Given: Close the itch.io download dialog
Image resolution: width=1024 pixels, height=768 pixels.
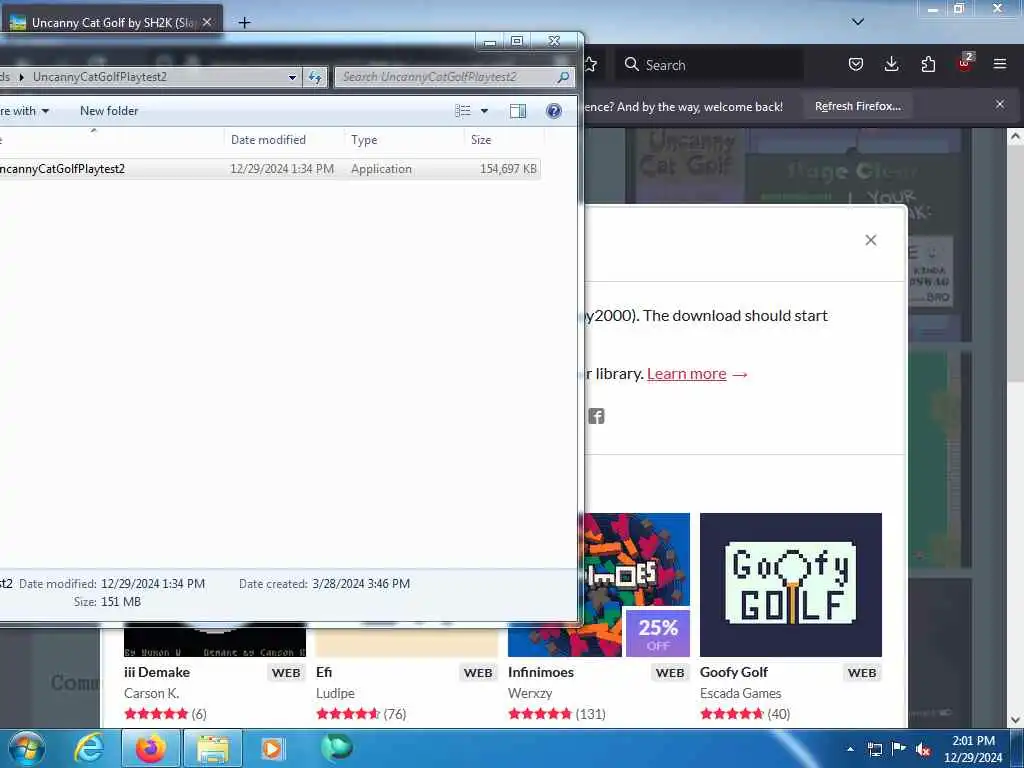Looking at the screenshot, I should [871, 240].
